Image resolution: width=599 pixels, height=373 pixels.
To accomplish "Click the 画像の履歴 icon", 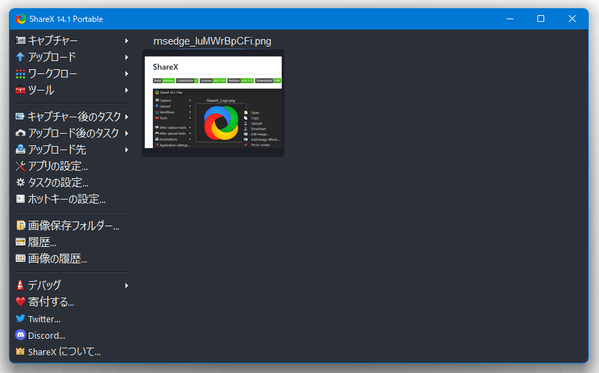I will (20, 259).
